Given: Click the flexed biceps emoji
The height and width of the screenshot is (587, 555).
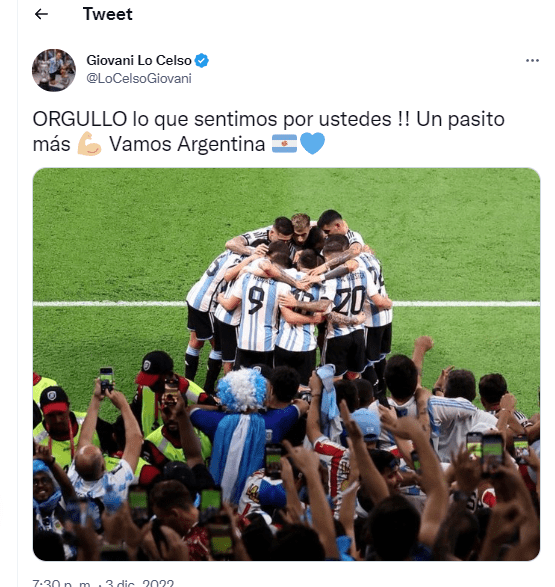Looking at the screenshot, I should tap(89, 144).
